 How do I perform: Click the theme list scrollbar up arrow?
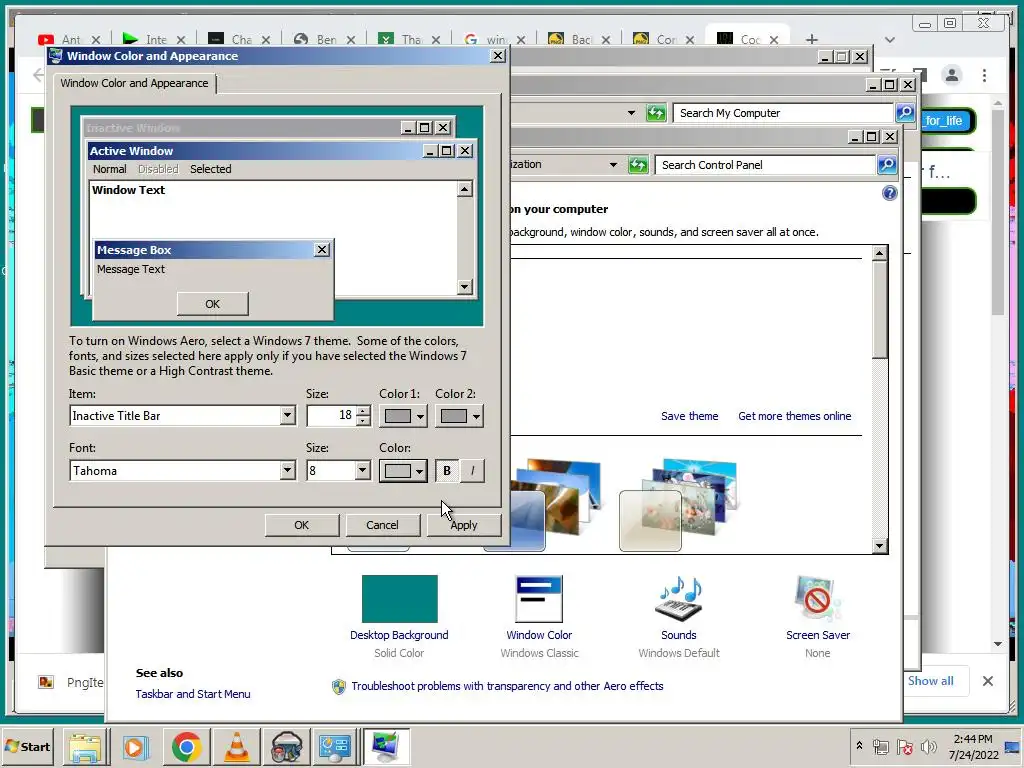point(880,253)
